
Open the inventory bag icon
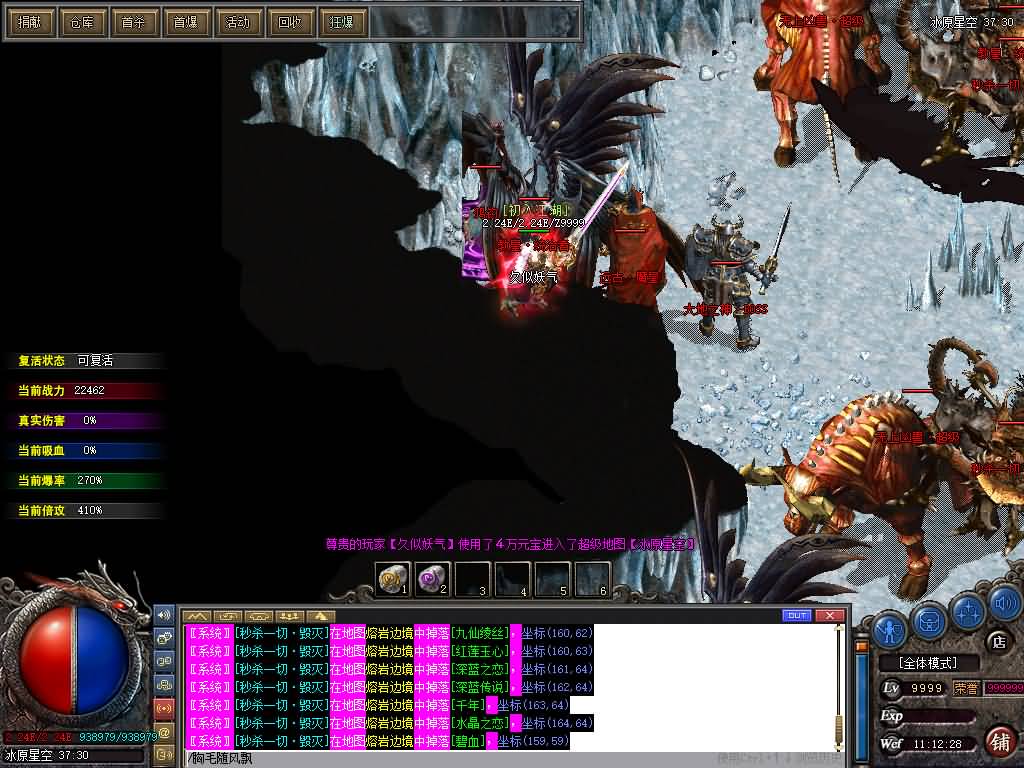point(929,621)
